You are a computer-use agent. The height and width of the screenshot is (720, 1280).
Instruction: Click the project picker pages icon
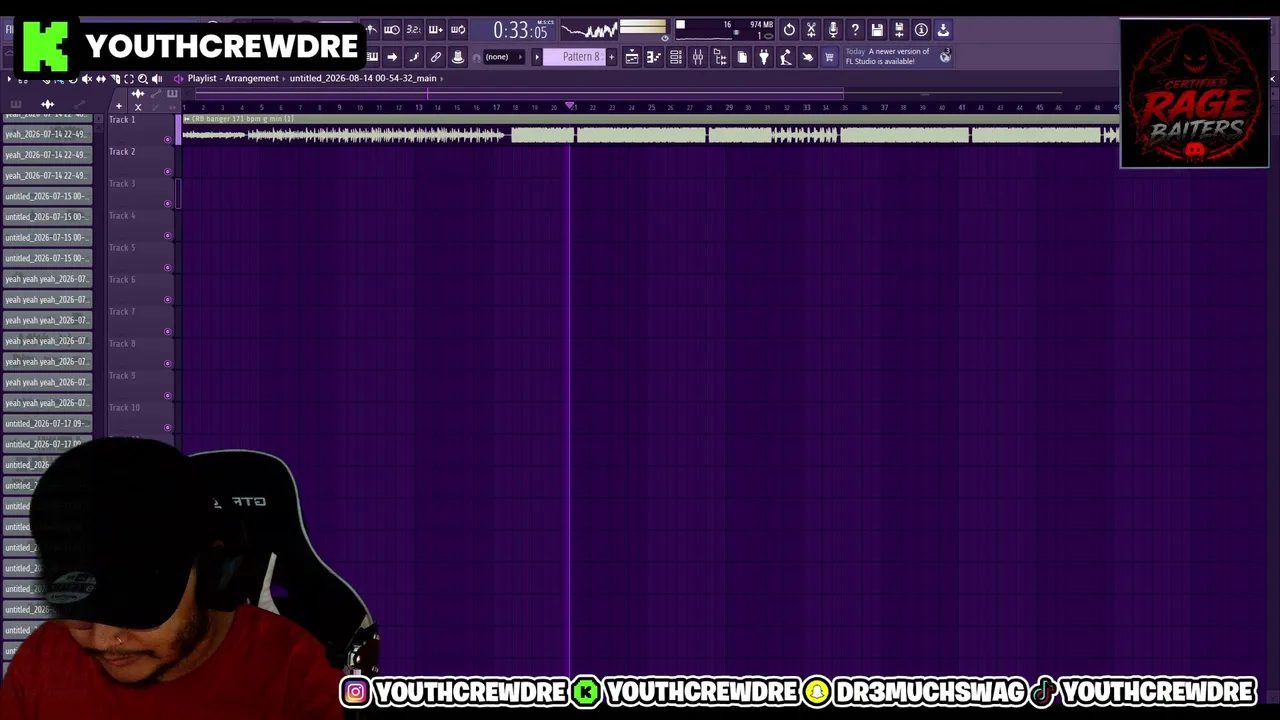click(742, 57)
